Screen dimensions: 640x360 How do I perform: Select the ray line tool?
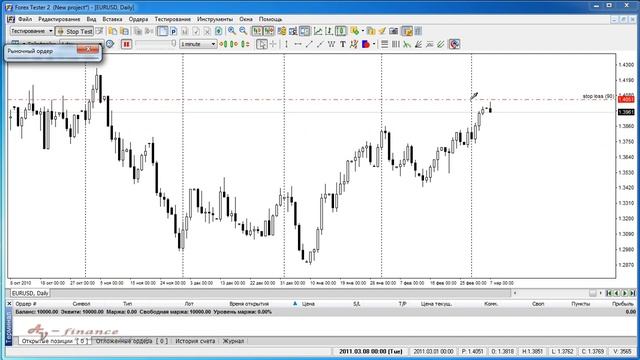click(320, 44)
